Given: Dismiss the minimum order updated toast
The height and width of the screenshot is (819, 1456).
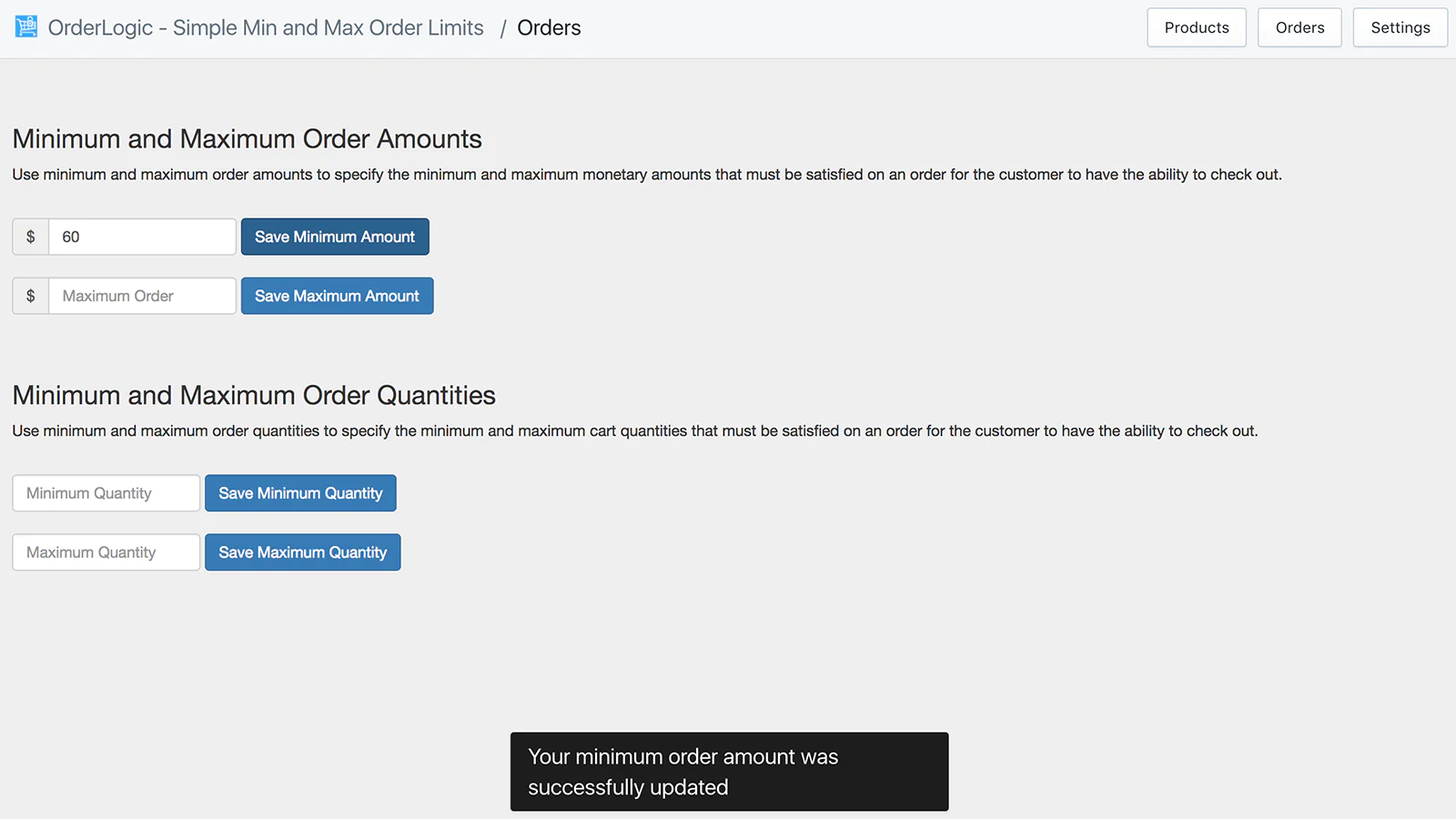Looking at the screenshot, I should point(729,772).
